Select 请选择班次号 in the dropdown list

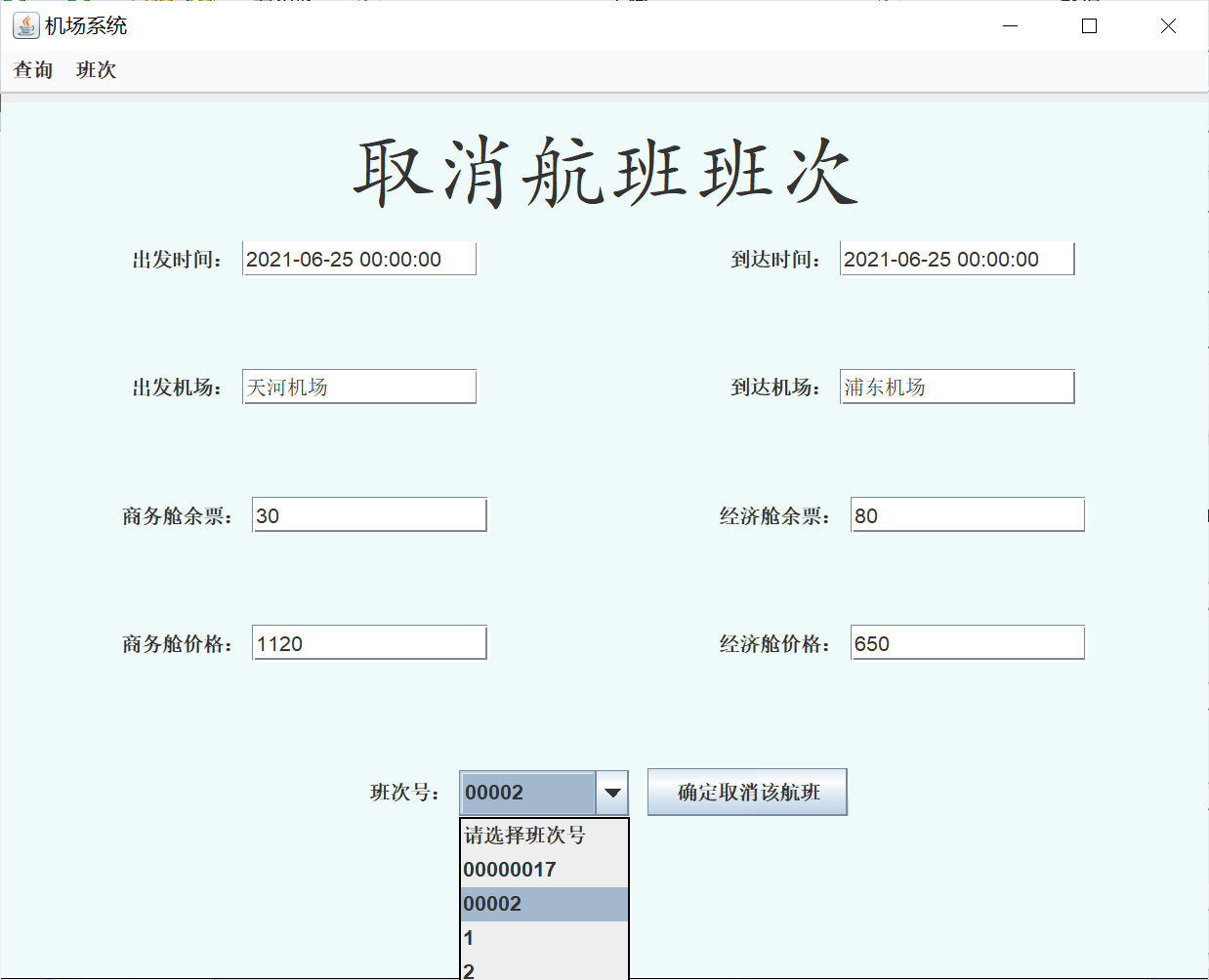pyautogui.click(x=544, y=836)
